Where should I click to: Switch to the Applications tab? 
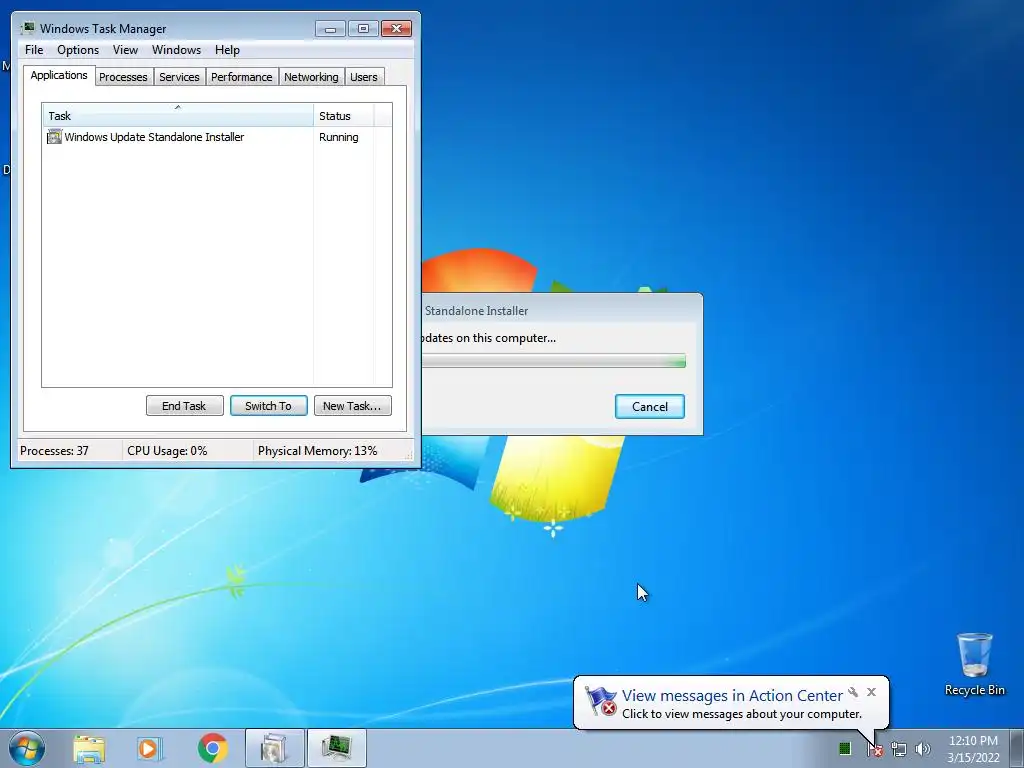click(59, 75)
